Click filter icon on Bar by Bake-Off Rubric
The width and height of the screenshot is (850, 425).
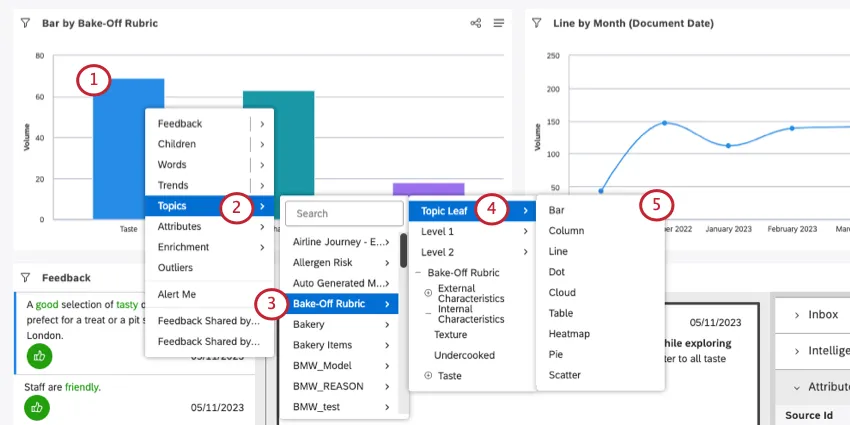click(x=25, y=23)
